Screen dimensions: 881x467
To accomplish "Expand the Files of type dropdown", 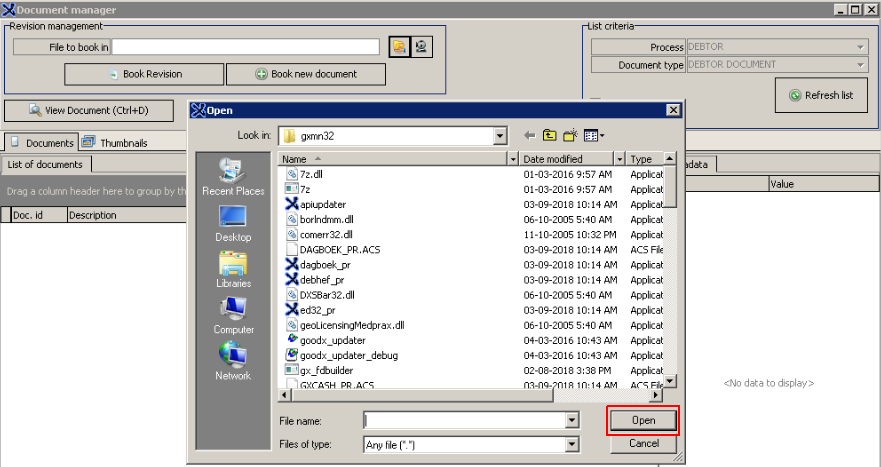I will tap(572, 444).
